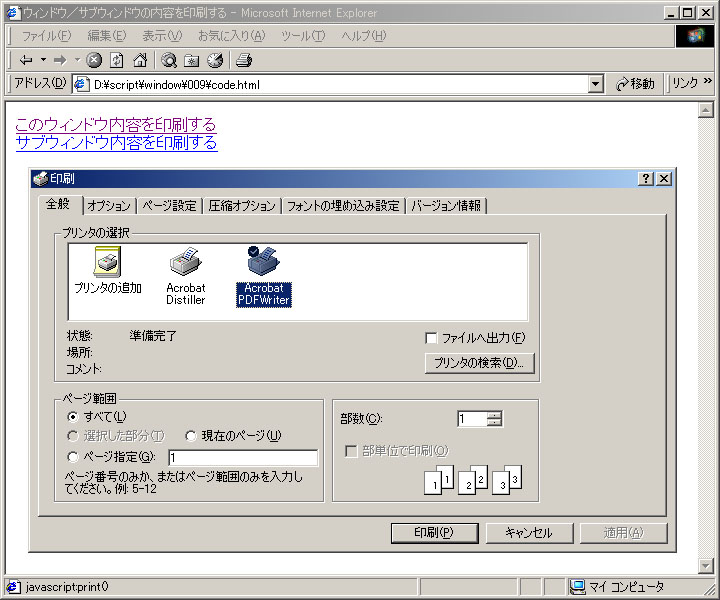Click the Windows logo throbber icon
This screenshot has height=600, width=720.
click(695, 36)
